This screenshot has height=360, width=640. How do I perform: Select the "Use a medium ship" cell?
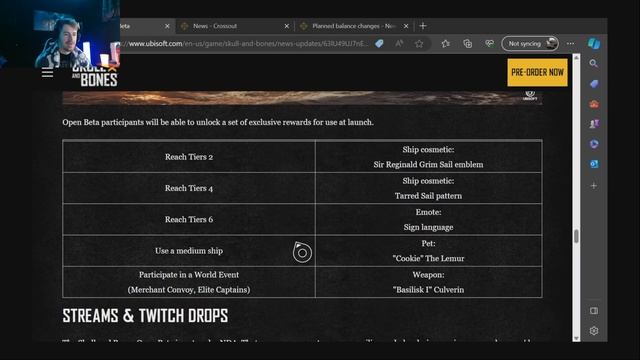point(189,251)
